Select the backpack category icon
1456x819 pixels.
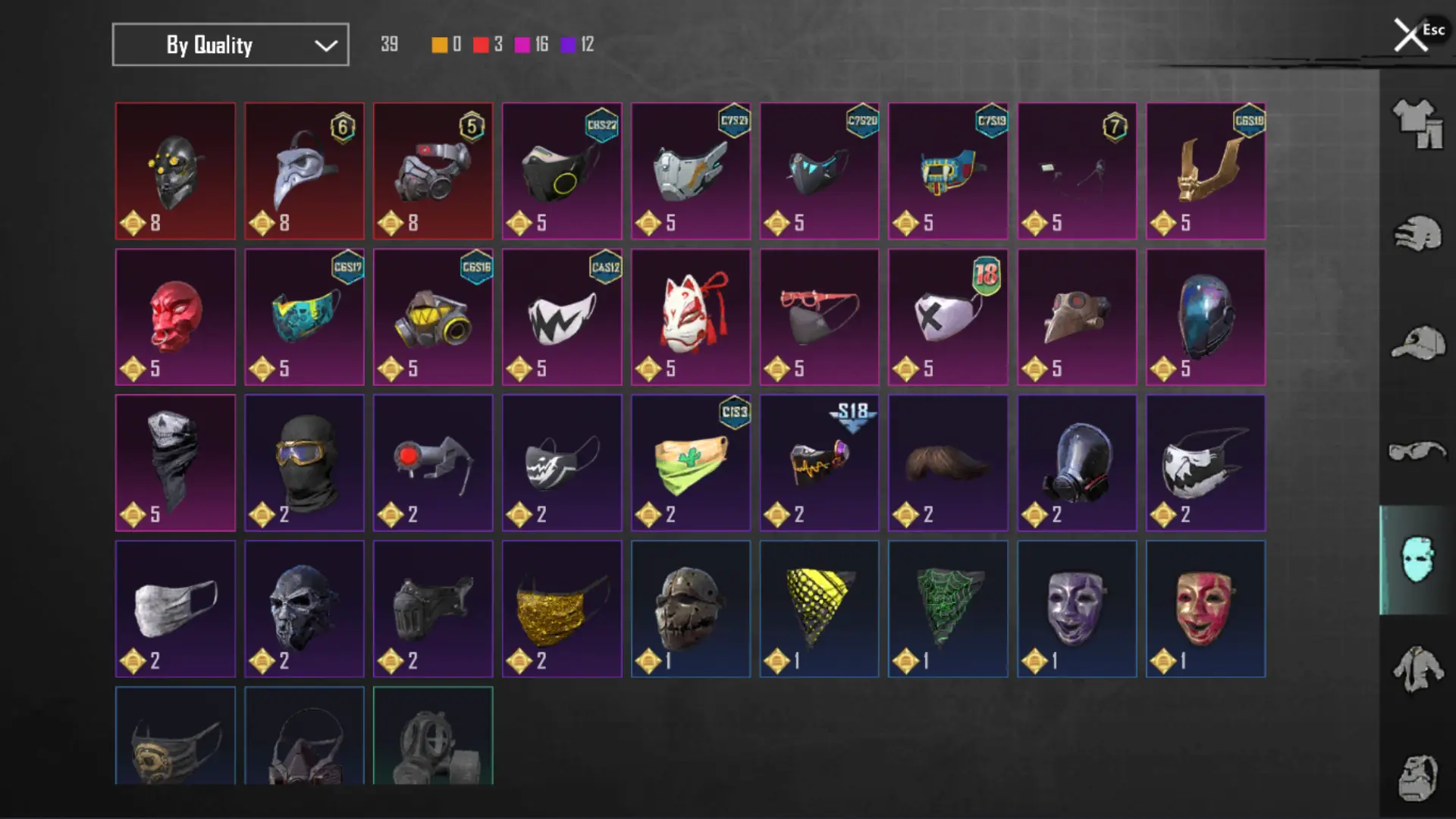pos(1417,777)
